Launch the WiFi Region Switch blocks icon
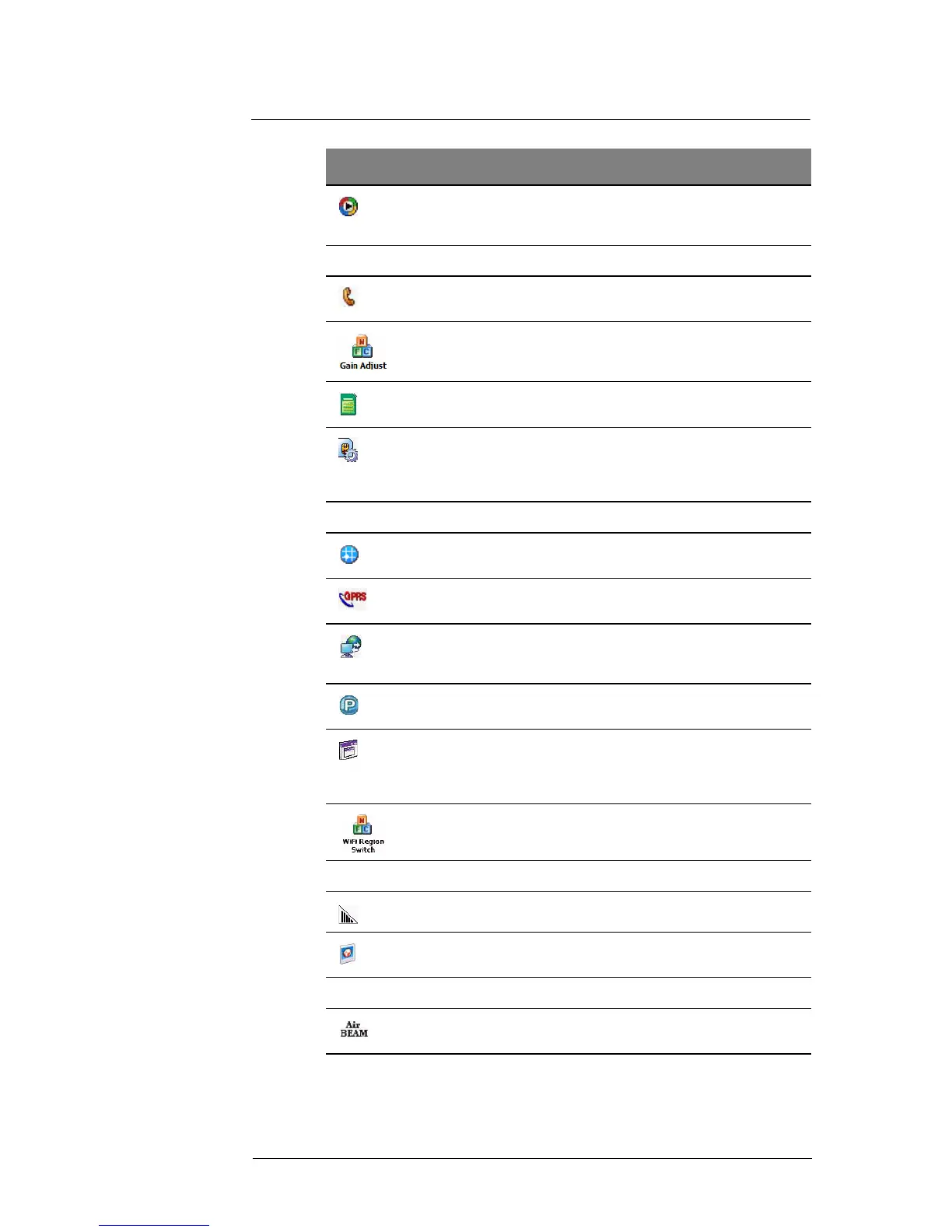Image resolution: width=952 pixels, height=1232 pixels. pos(362,824)
